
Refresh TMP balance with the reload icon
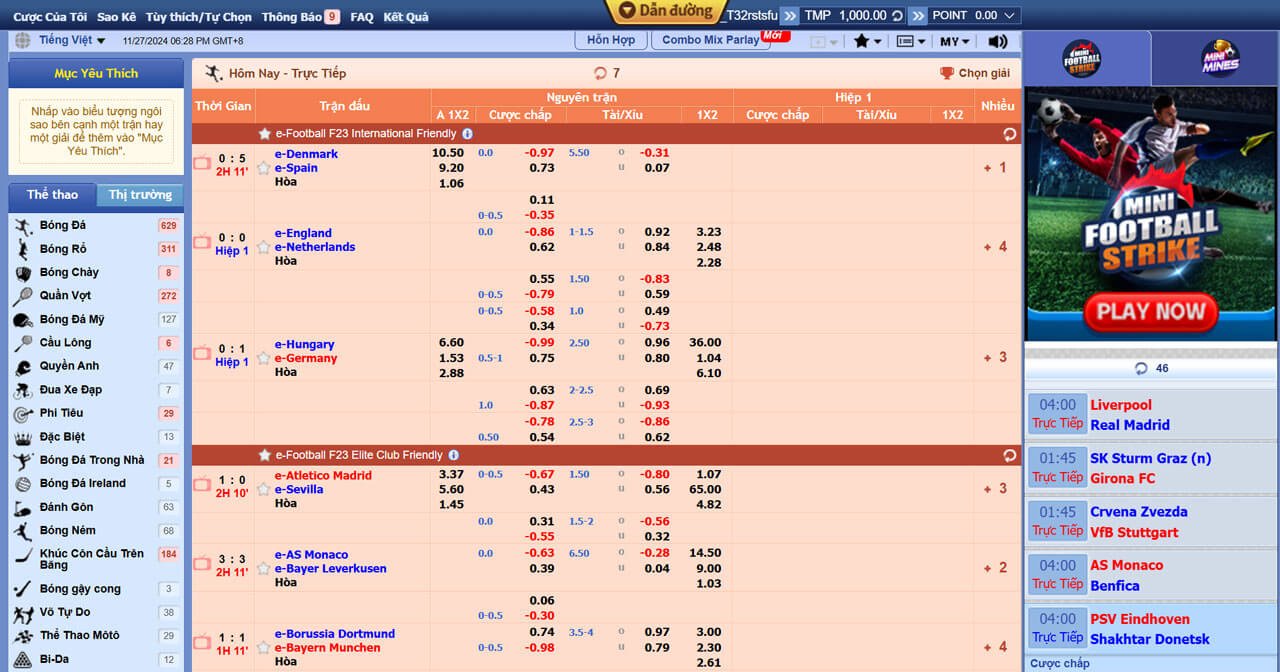898,15
